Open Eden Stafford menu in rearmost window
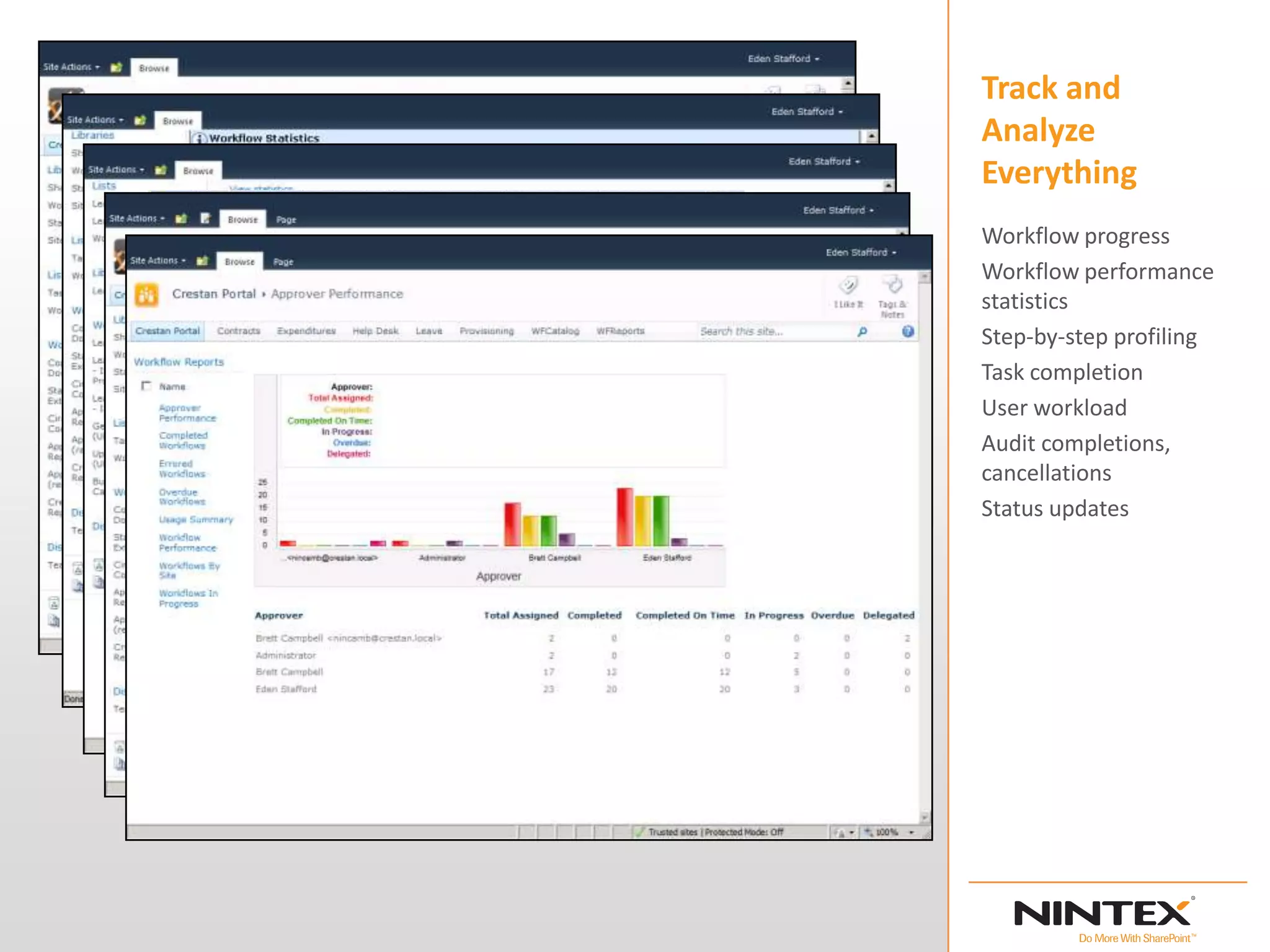The width and height of the screenshot is (1270, 952). (x=783, y=59)
